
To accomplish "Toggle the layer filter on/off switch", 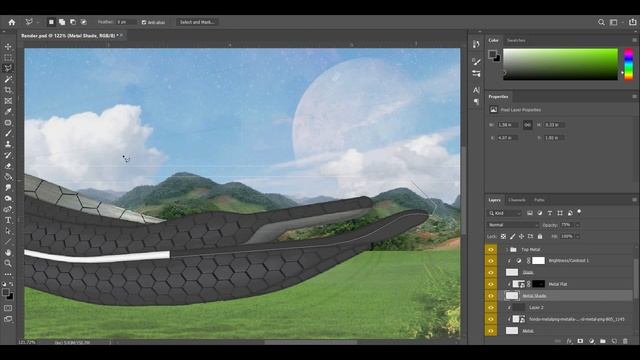I will [579, 212].
